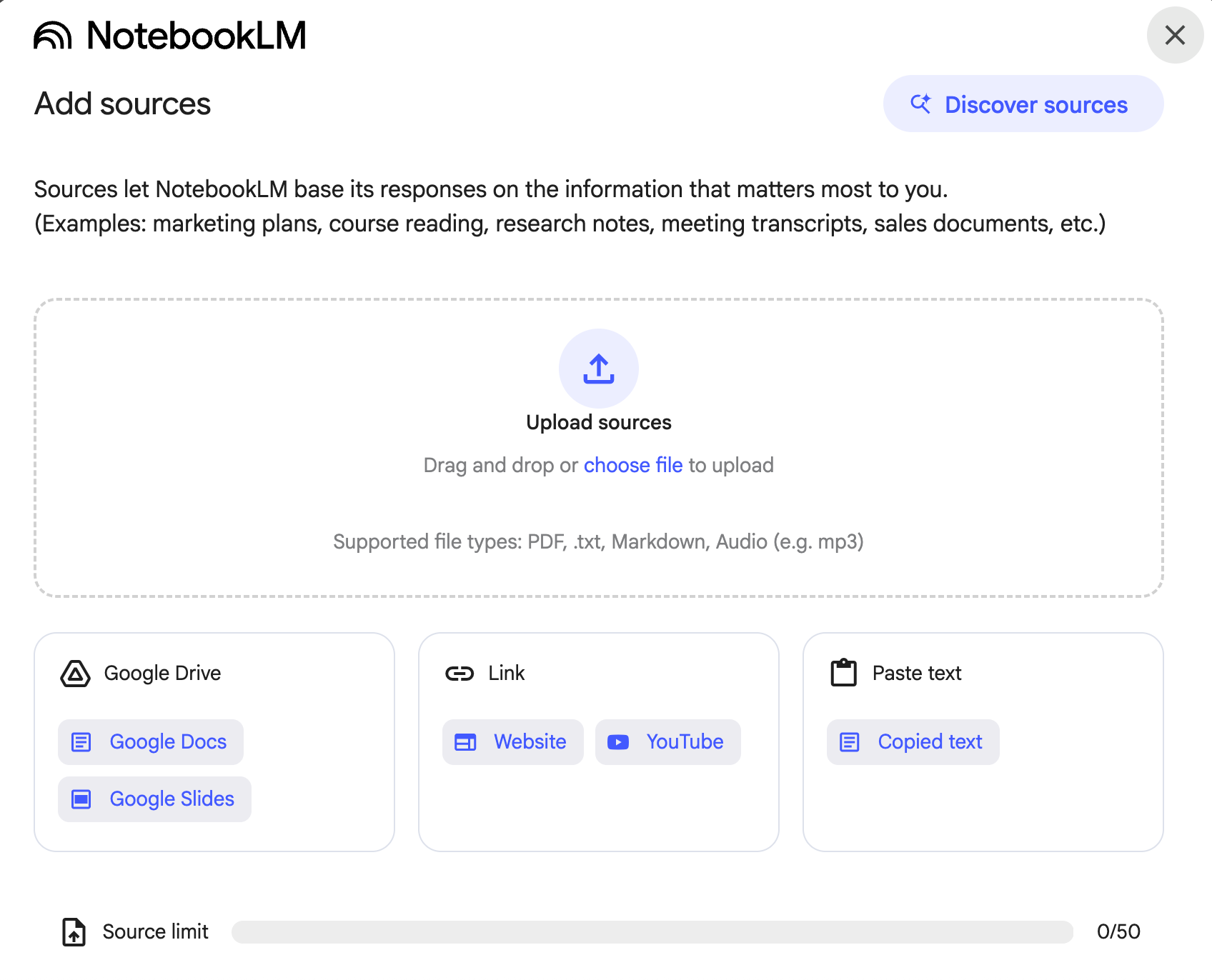Click the Paste text label
The image size is (1212, 980).
pyautogui.click(x=917, y=673)
